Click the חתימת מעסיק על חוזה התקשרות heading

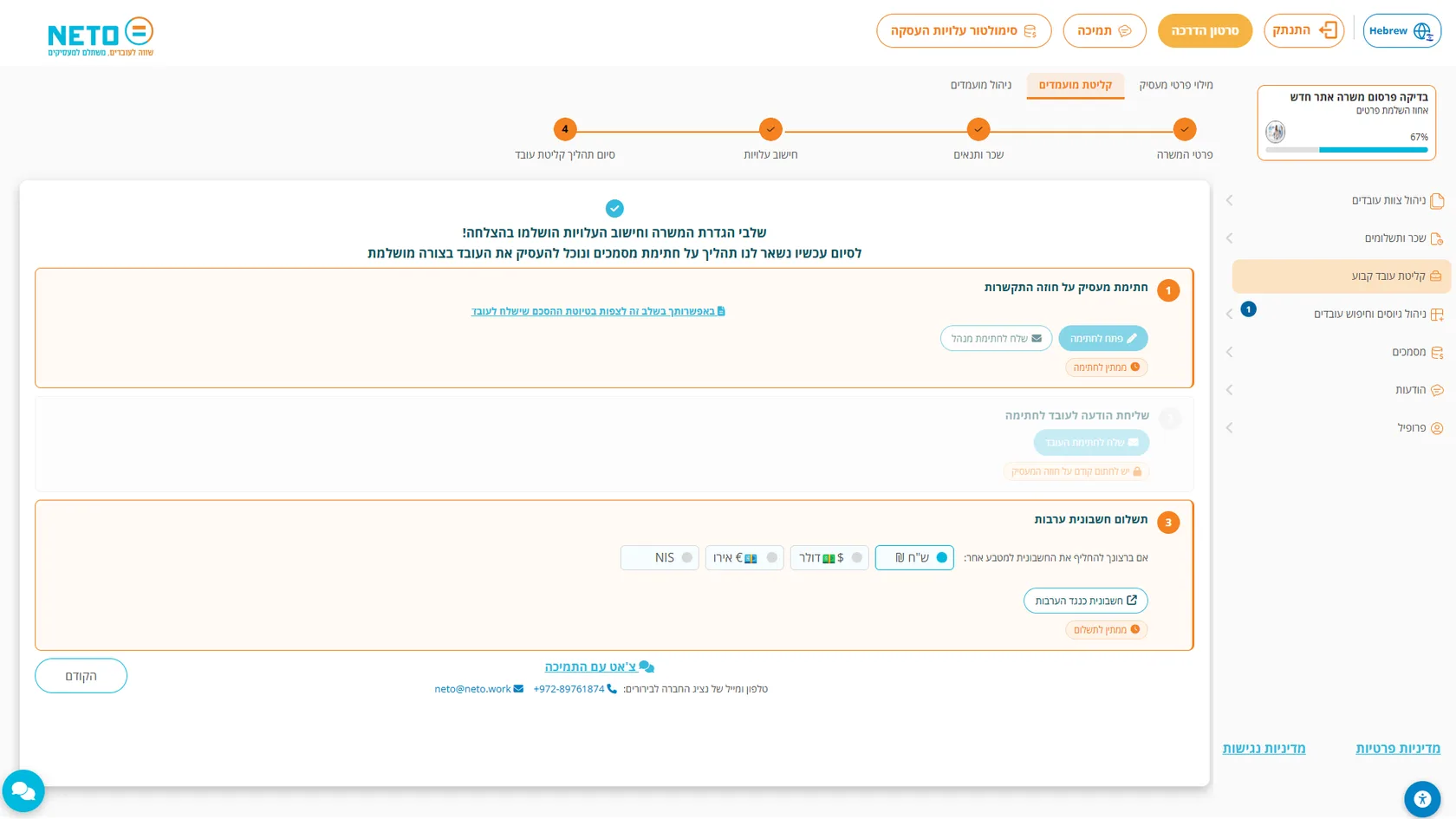(x=1066, y=287)
